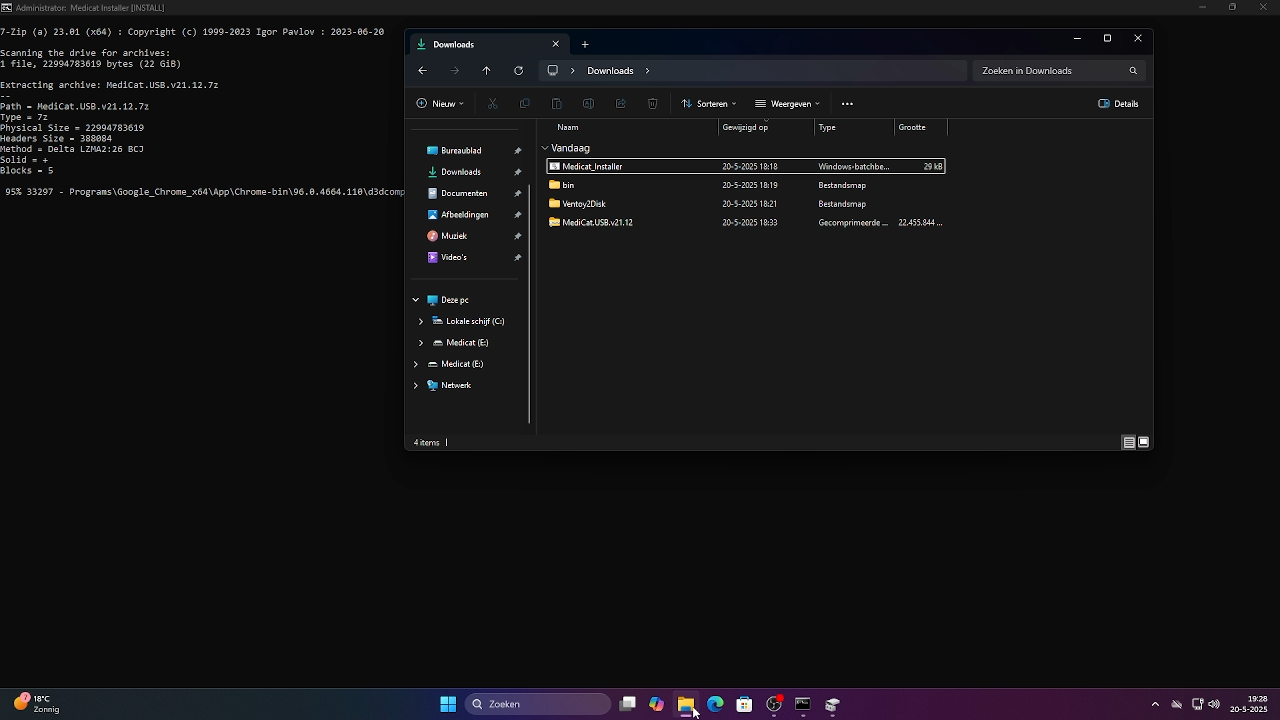Open Muziek in sidebar

pyautogui.click(x=454, y=236)
